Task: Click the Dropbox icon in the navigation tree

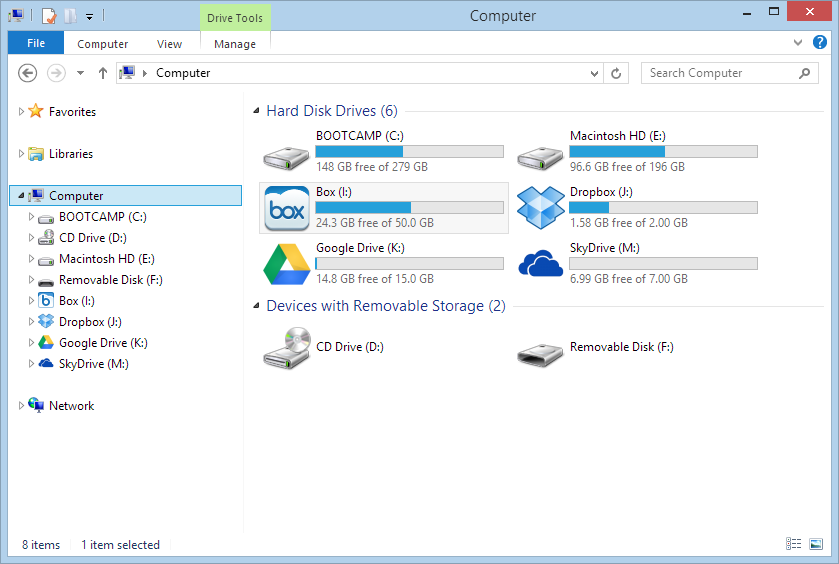Action: (x=46, y=321)
